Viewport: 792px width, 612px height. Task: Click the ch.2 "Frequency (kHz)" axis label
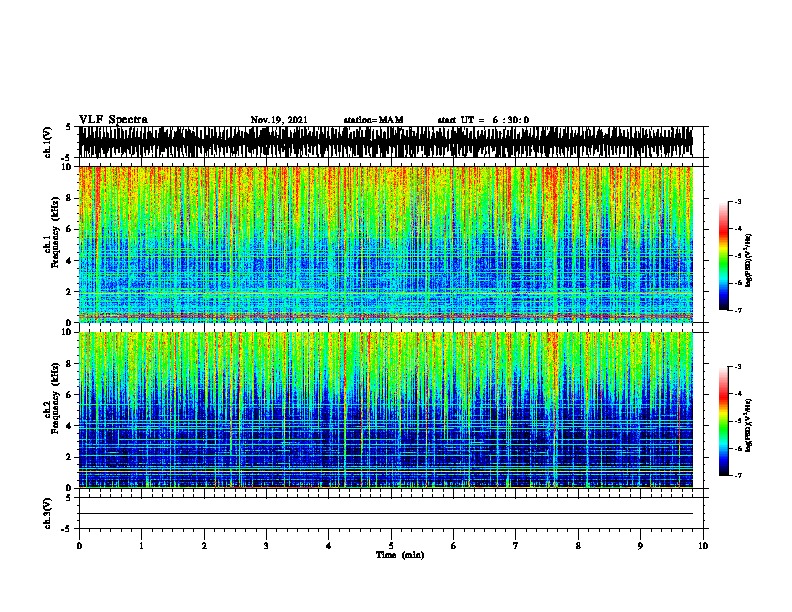[x=55, y=398]
